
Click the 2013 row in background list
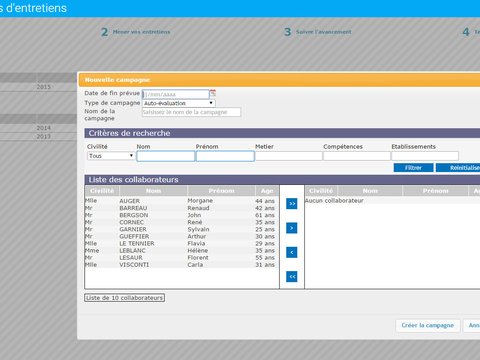click(x=38, y=136)
